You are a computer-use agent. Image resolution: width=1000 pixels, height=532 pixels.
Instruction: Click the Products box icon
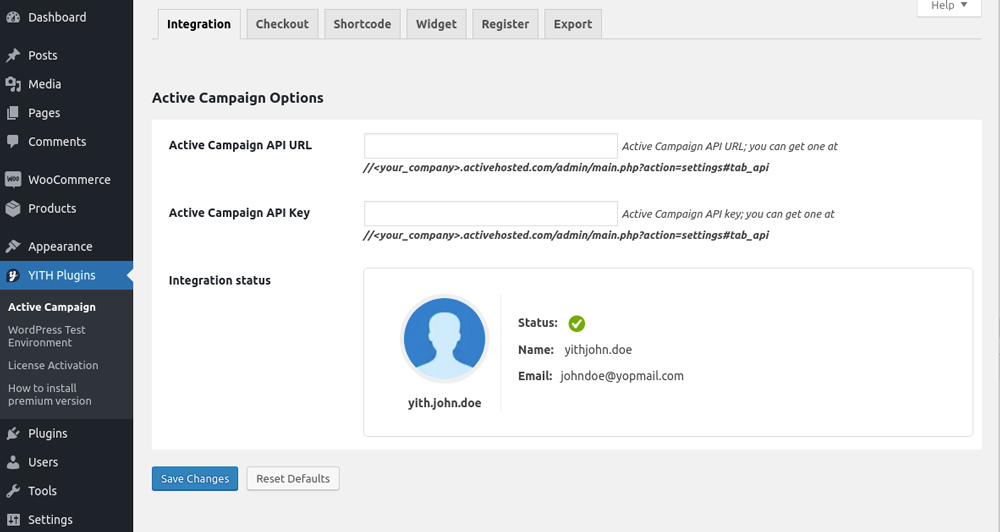[13, 209]
